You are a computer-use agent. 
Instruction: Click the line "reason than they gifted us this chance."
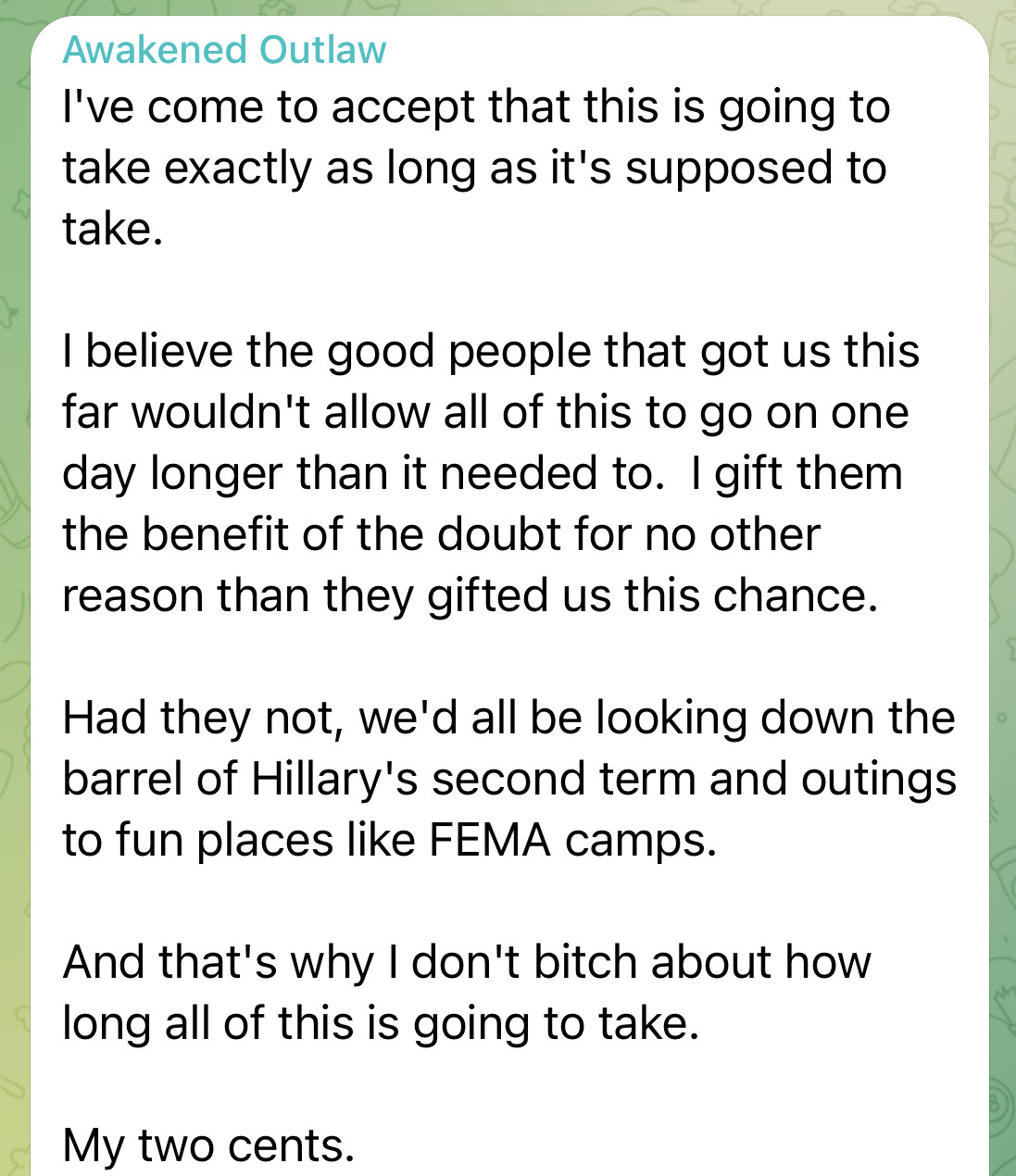(x=469, y=595)
